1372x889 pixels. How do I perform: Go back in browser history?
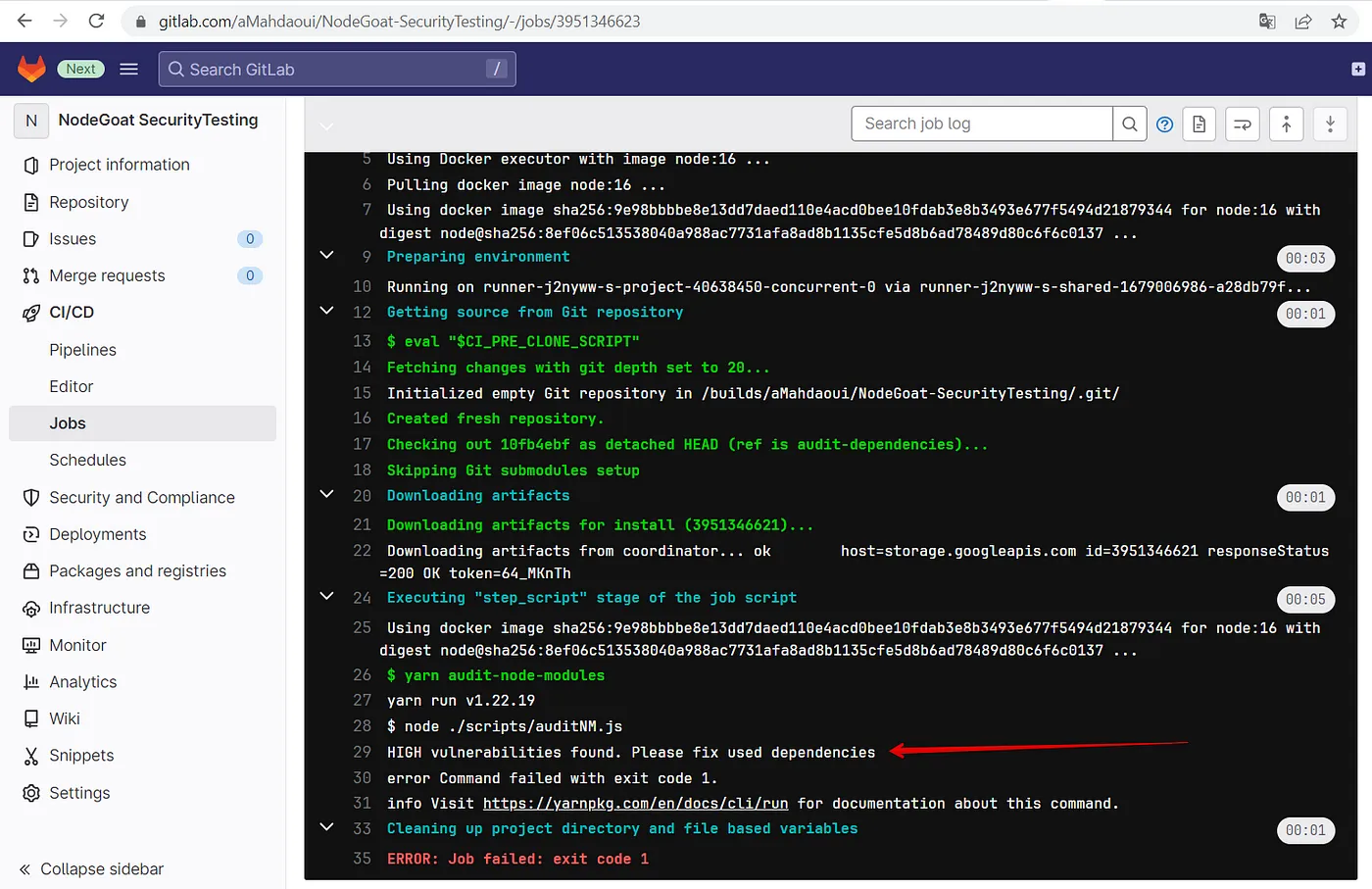tap(24, 21)
